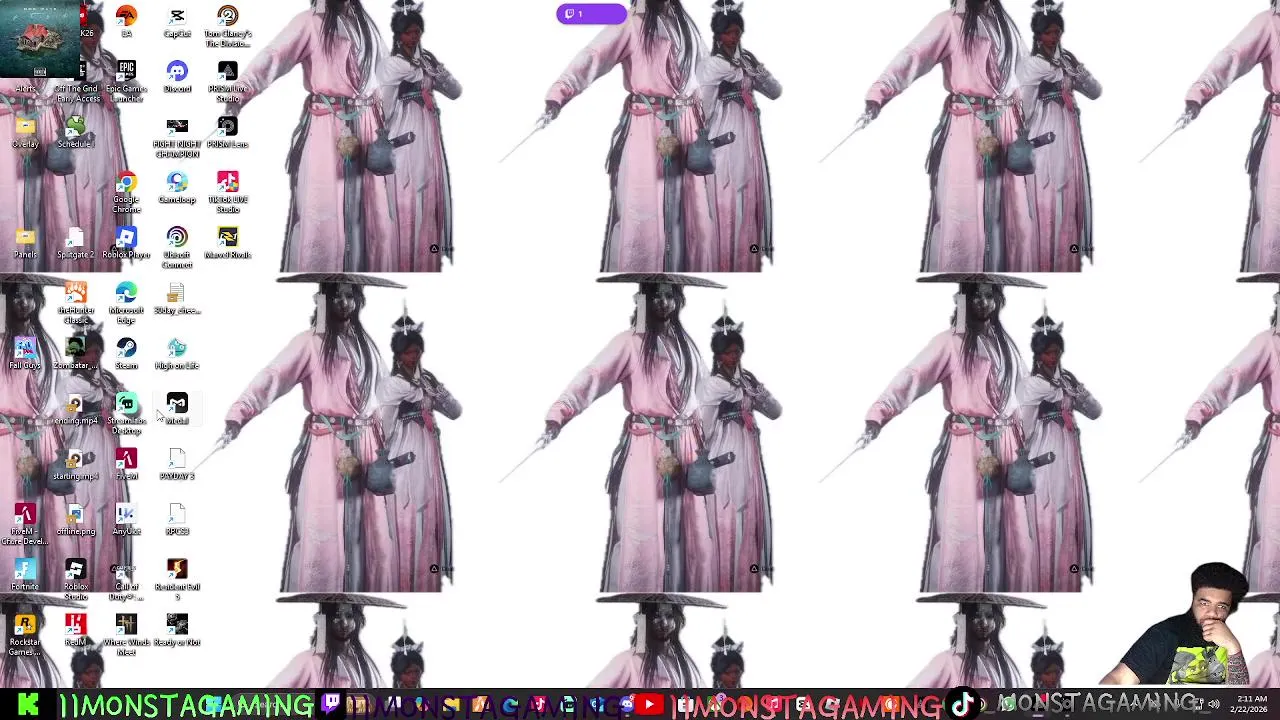
Task: Open FiveM - Cfx.re Development shortcut
Action: point(25,524)
